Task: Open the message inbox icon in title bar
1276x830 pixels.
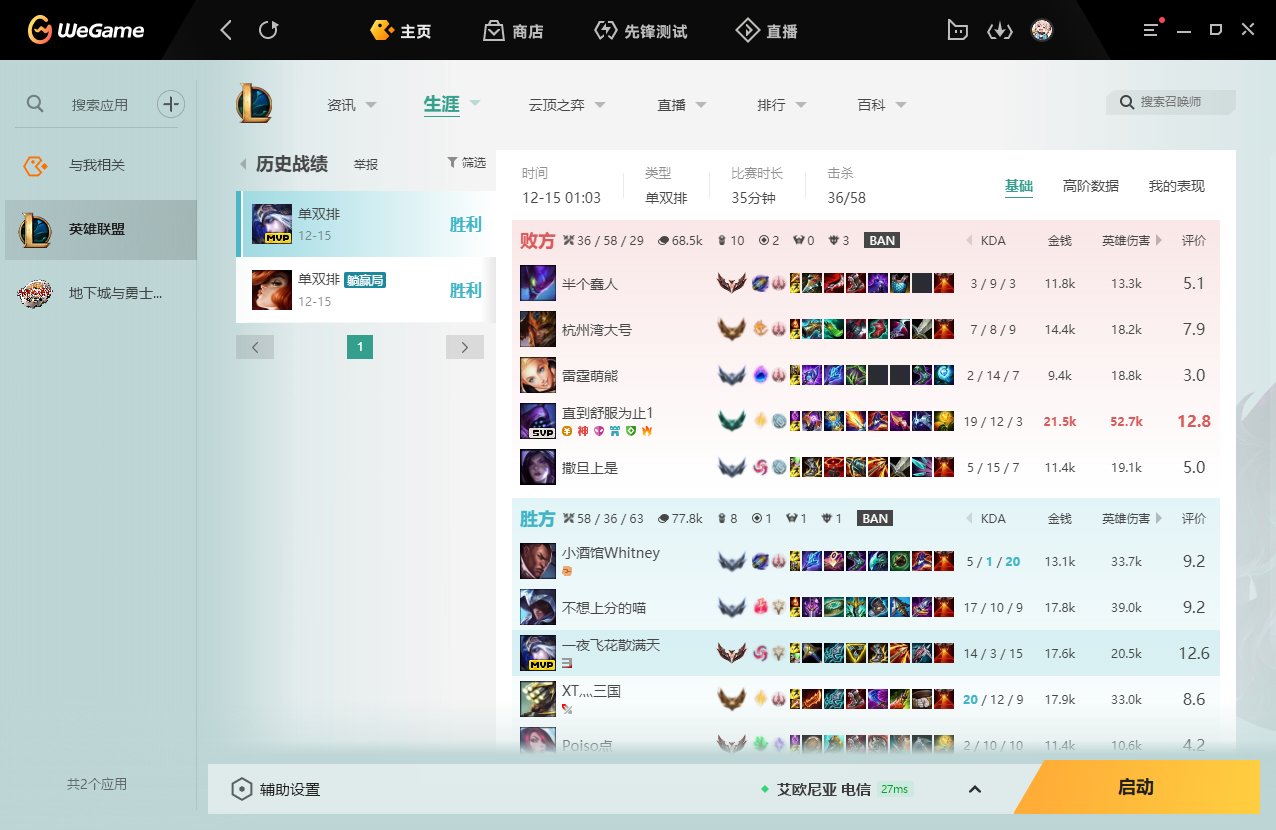Action: (x=958, y=30)
